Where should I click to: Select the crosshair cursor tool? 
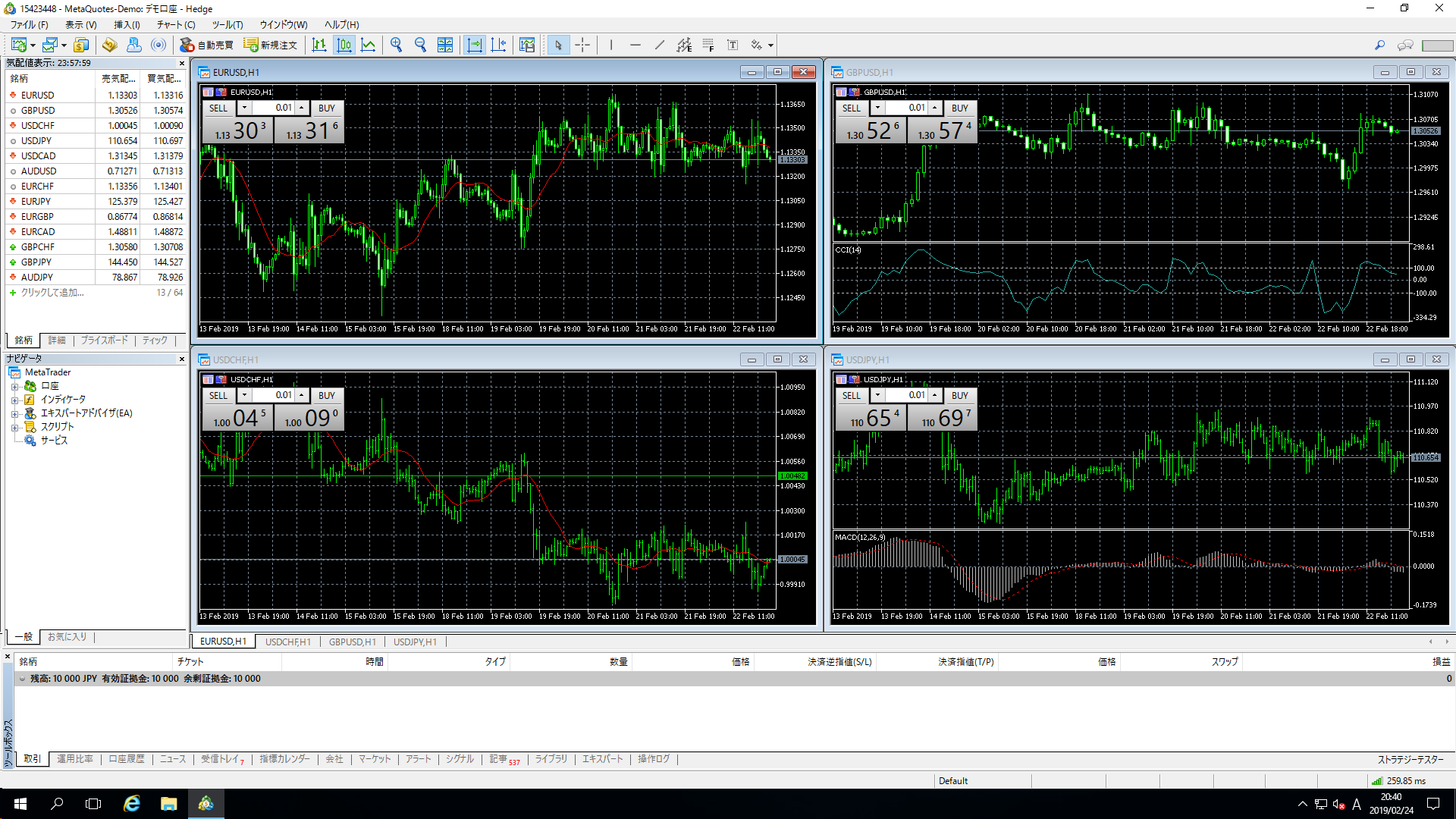[582, 45]
